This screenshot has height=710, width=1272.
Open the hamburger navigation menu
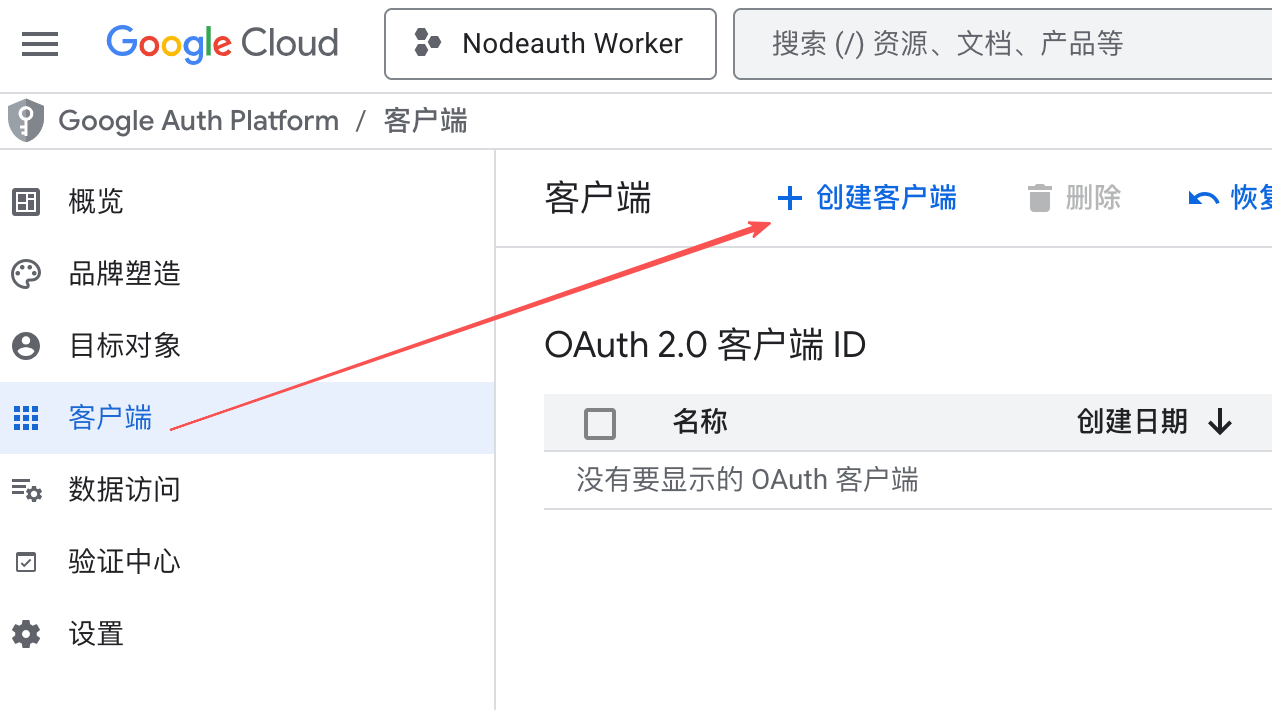click(40, 44)
